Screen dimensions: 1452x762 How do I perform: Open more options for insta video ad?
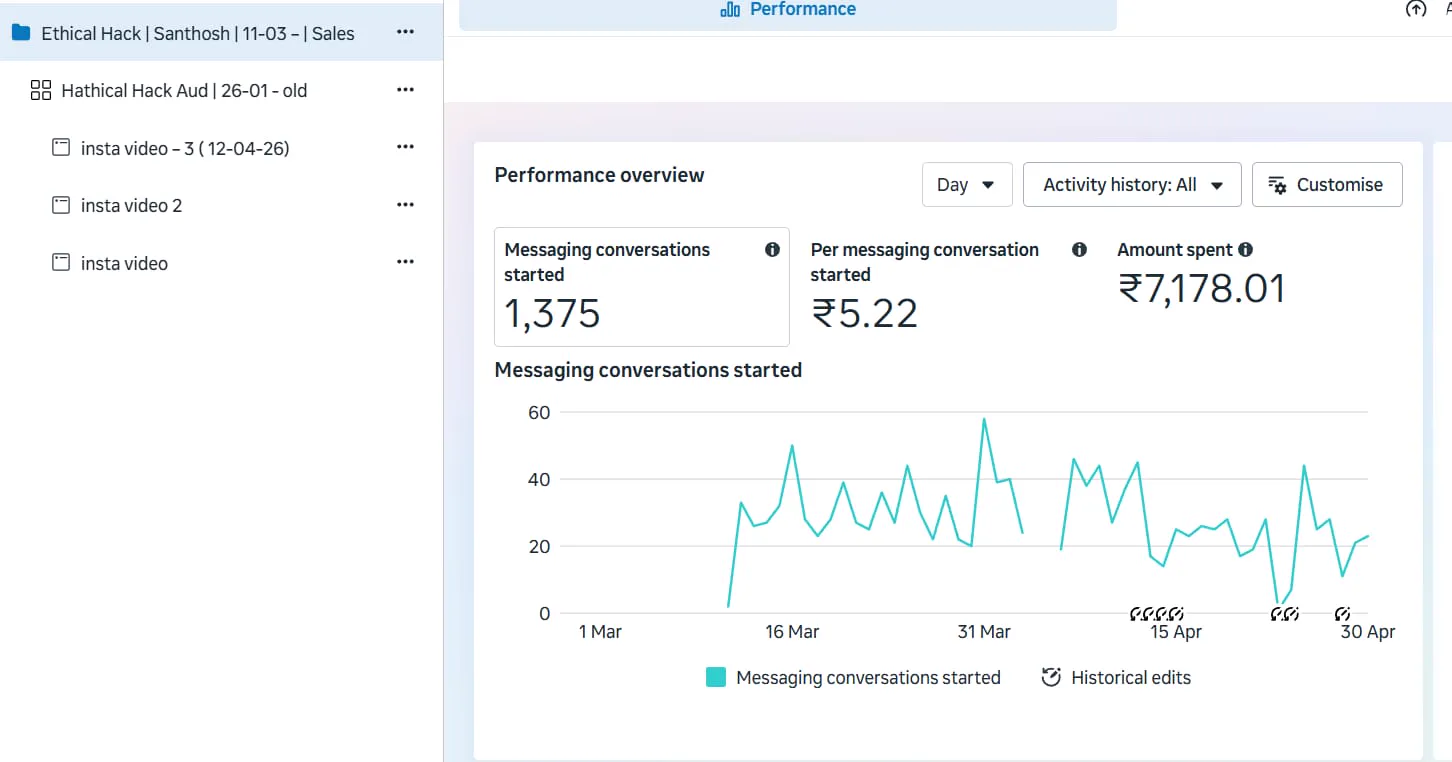tap(405, 262)
